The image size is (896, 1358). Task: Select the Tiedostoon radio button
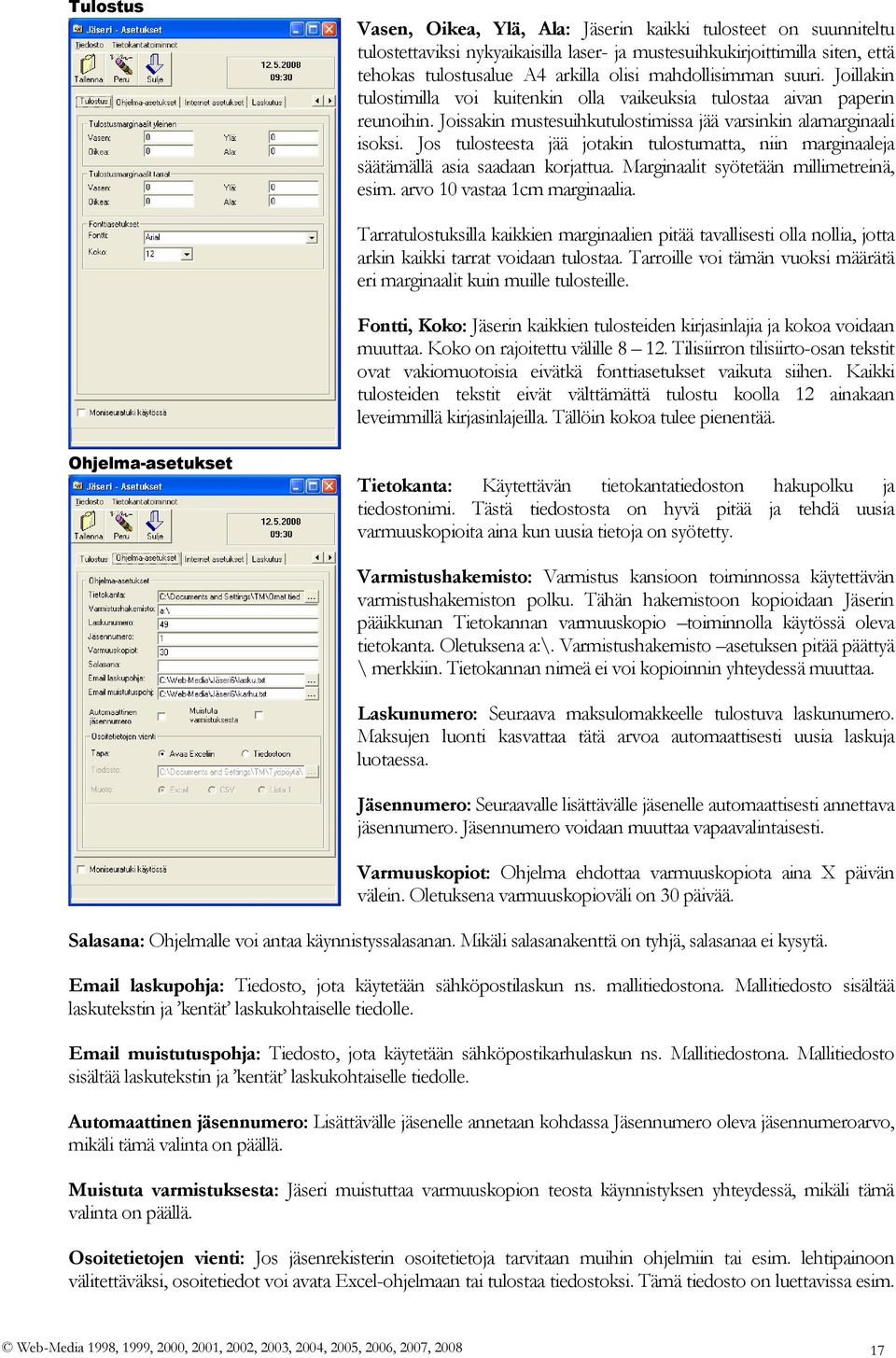click(x=245, y=753)
